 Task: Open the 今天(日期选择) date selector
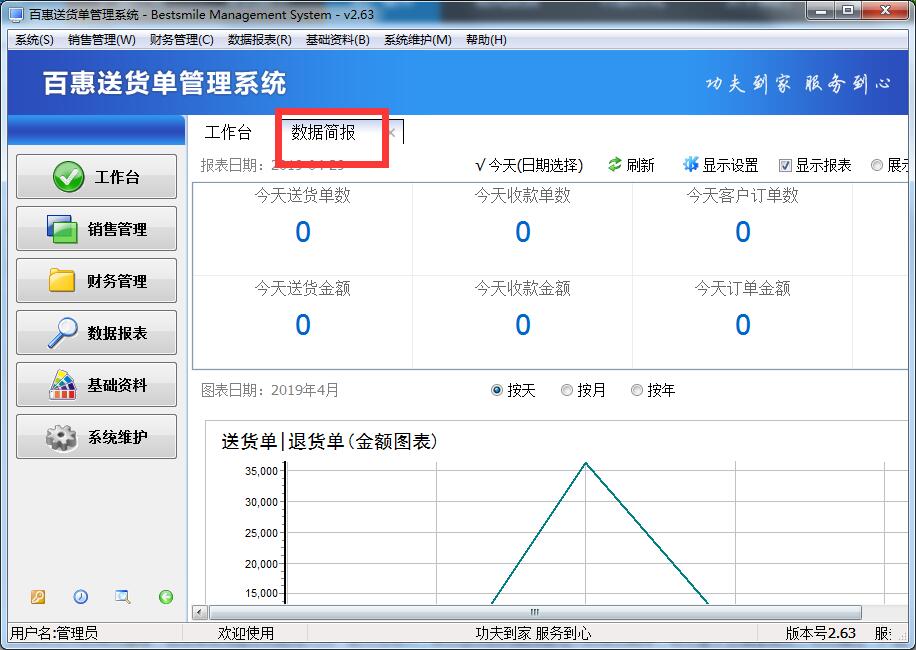529,166
